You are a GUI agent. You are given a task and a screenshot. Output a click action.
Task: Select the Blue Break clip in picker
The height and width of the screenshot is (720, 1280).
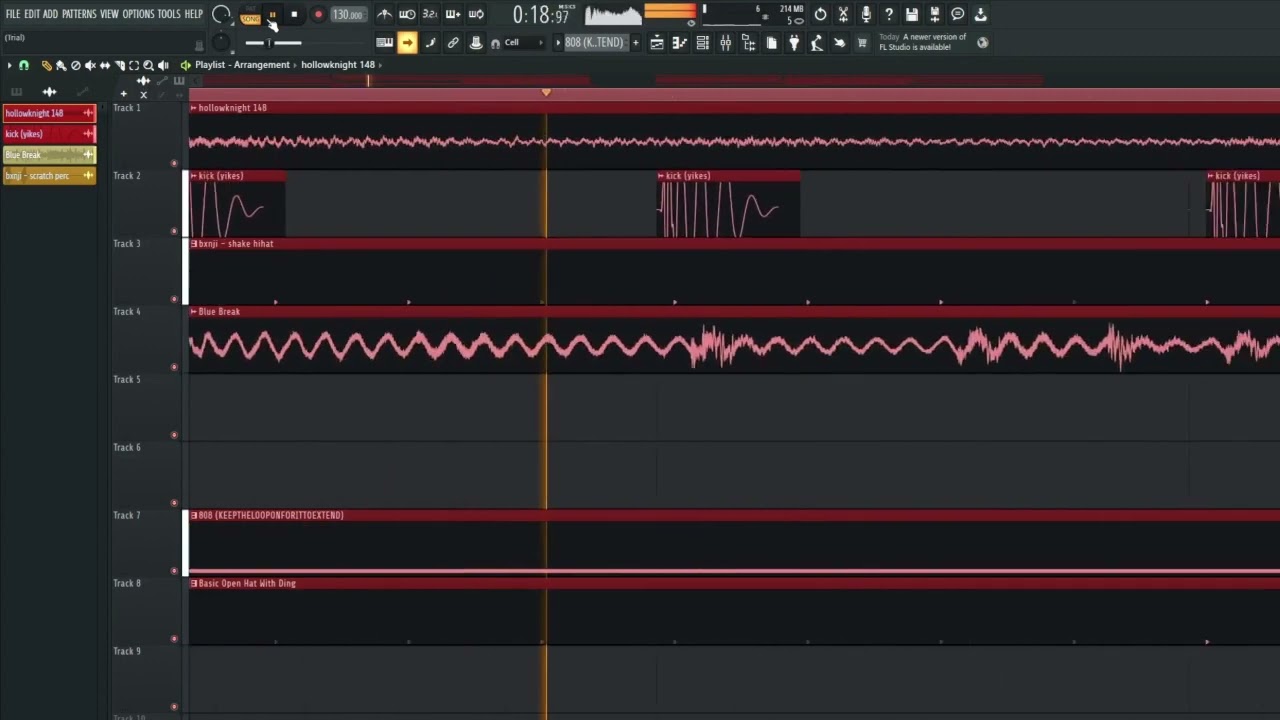coord(49,155)
